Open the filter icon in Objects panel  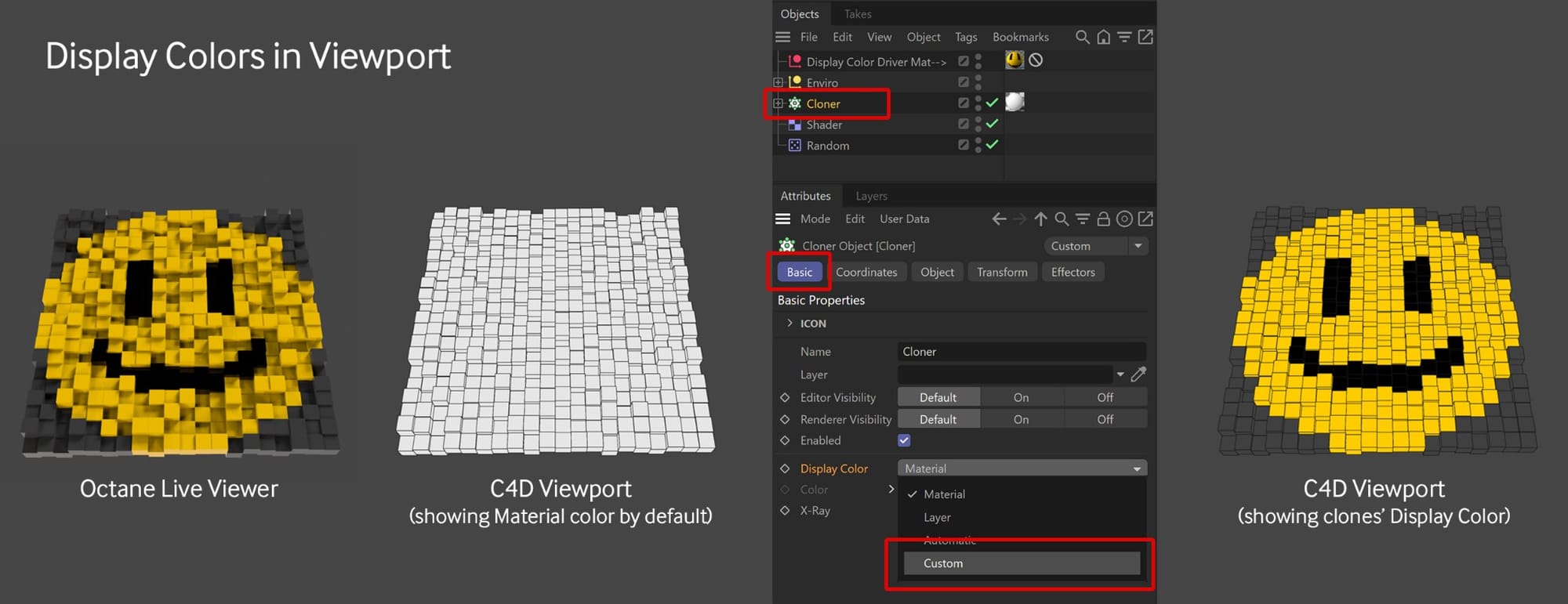1124,37
